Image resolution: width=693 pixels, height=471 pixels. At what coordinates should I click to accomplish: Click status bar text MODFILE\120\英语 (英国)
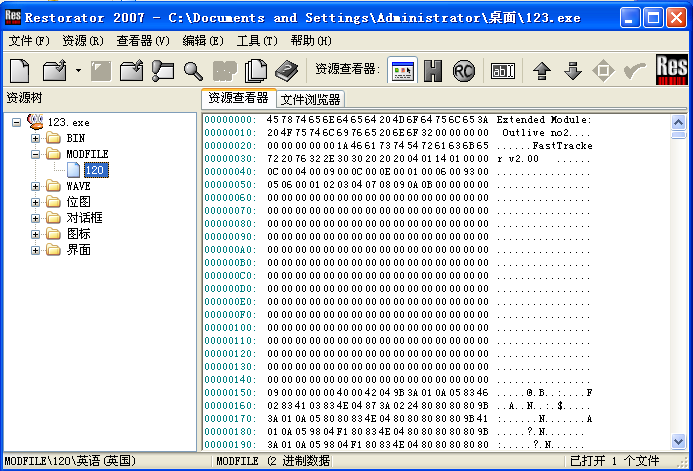70,461
